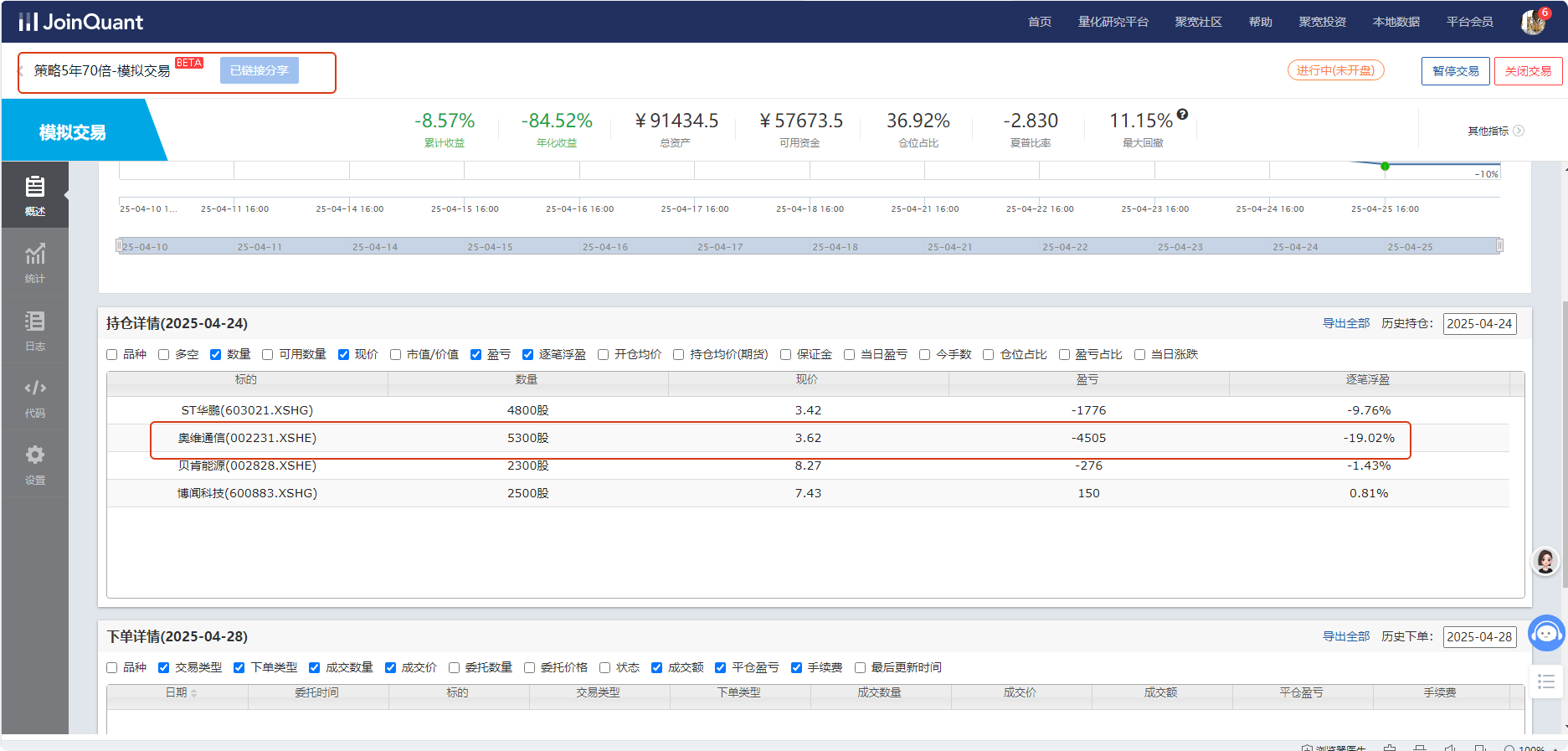
Task: Click the customer service avatar icon
Action: tap(1545, 560)
